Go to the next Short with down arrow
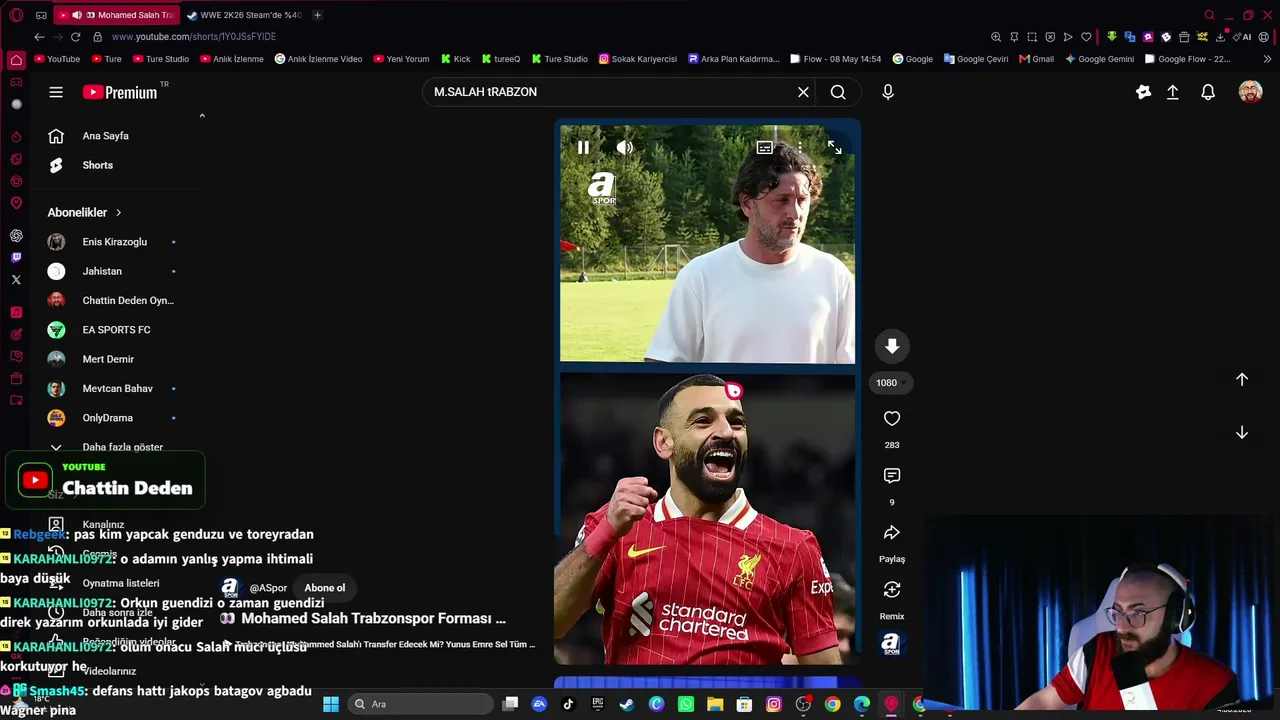 tap(1242, 432)
